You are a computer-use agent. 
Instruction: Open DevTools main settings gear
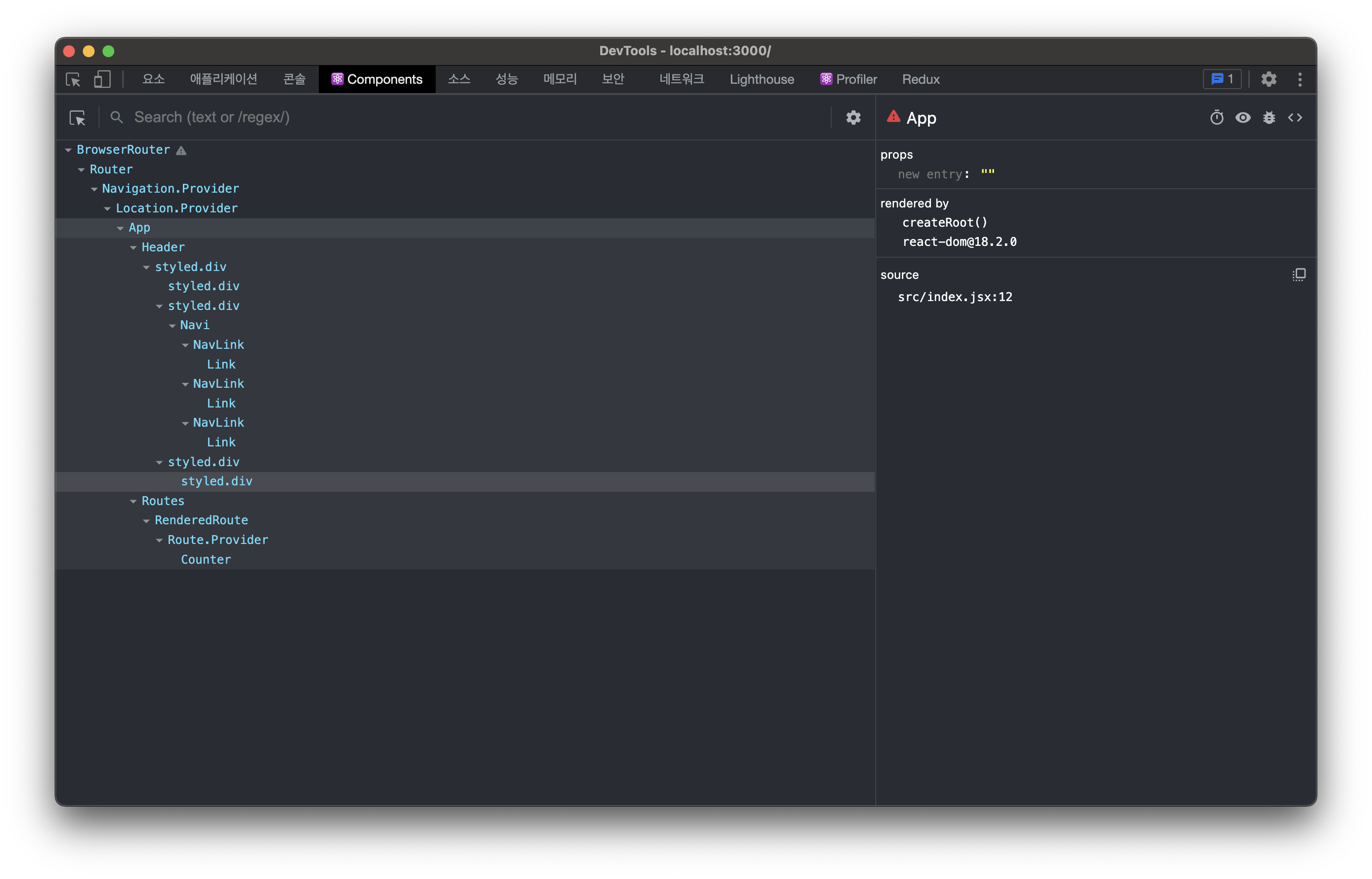1268,79
